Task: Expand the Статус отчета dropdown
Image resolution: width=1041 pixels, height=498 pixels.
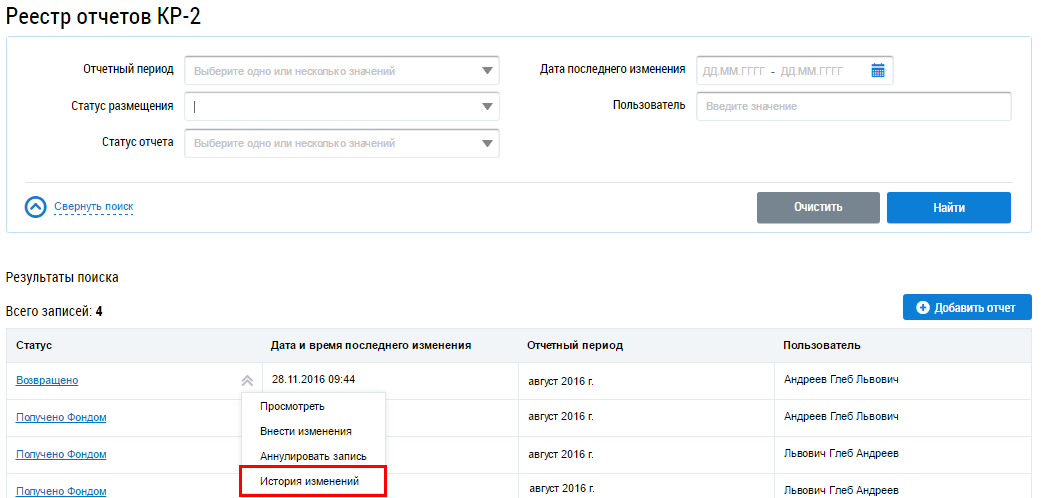Action: pos(487,143)
